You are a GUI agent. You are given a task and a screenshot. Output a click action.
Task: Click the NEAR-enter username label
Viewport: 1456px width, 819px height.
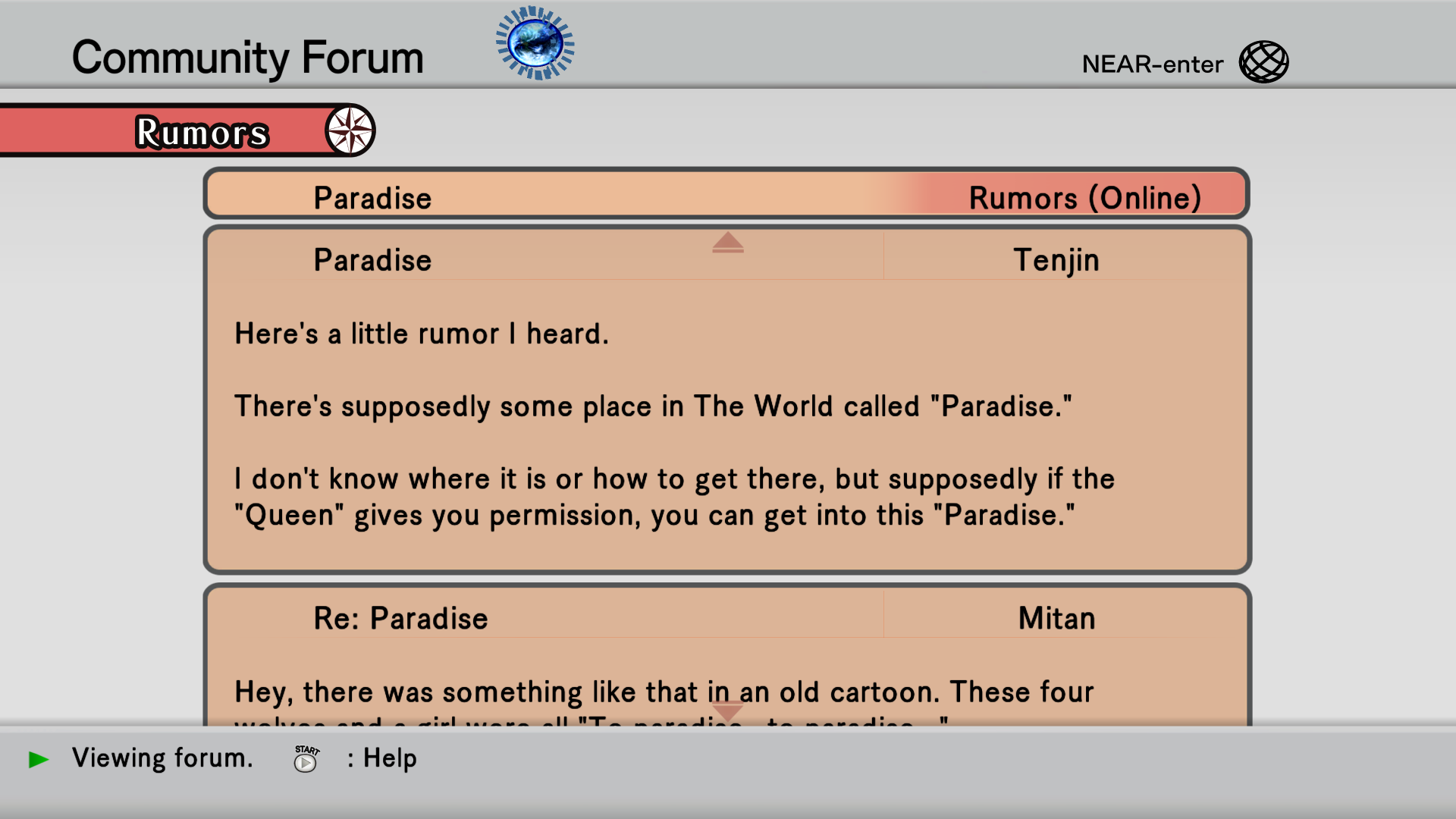point(1152,64)
